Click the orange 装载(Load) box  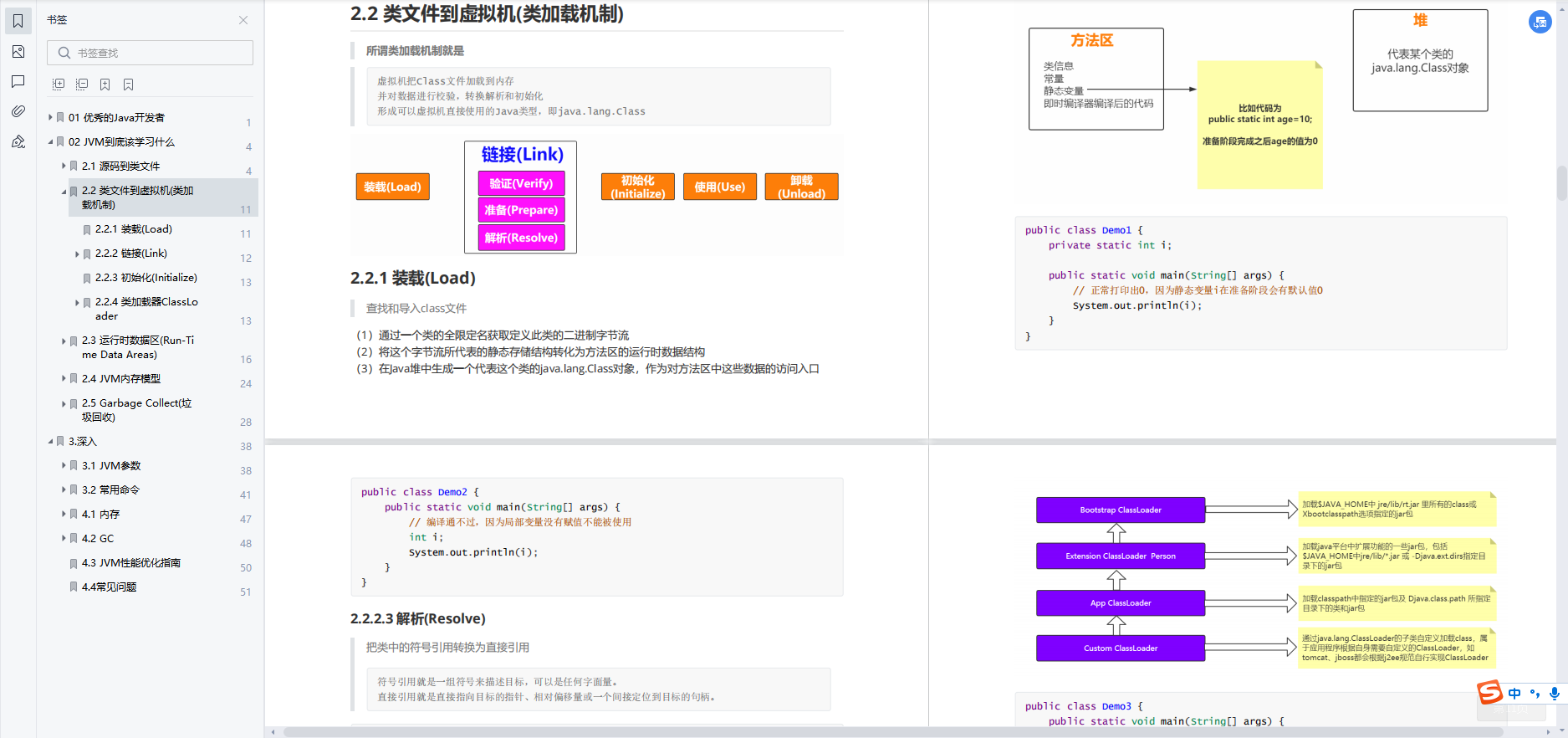(x=393, y=187)
